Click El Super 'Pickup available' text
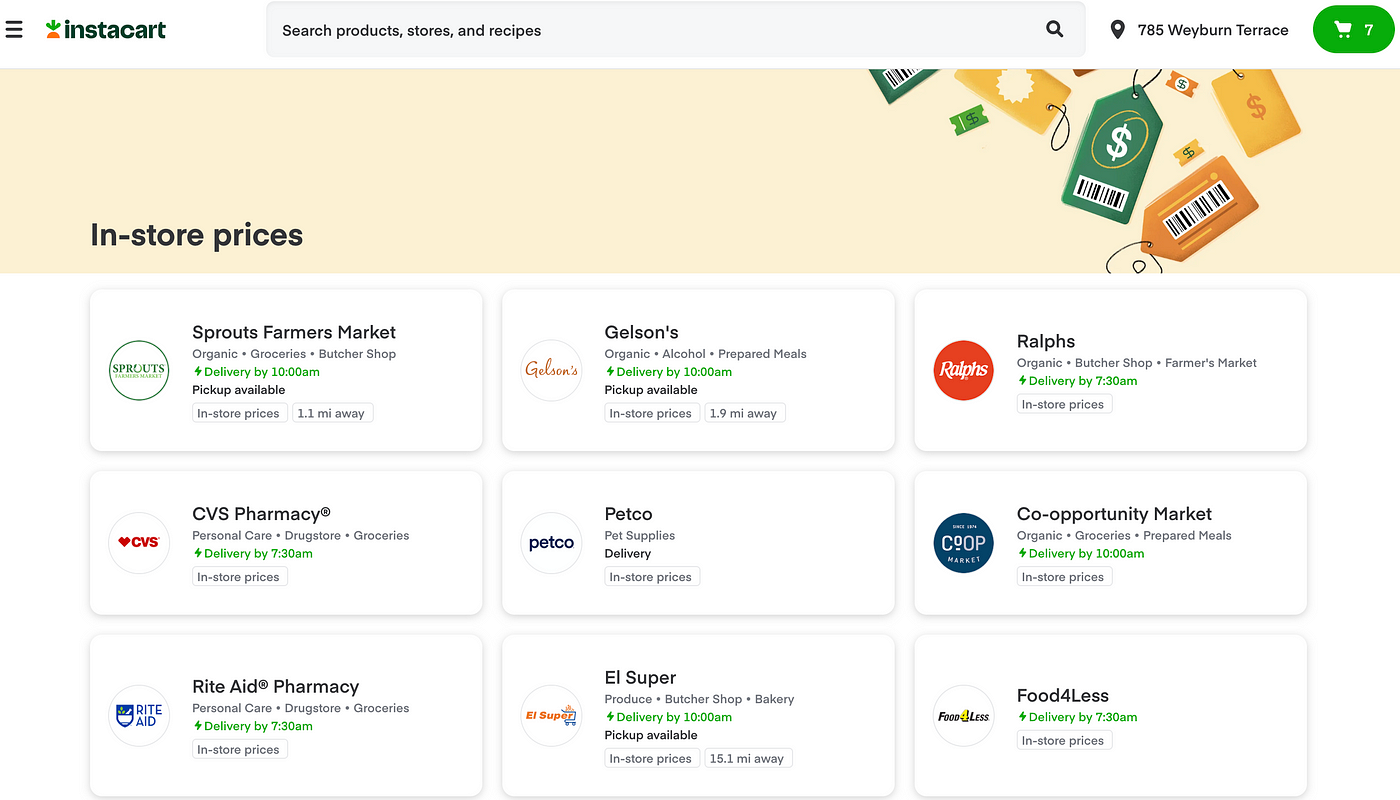Screen dimensions: 1400x800 click(x=651, y=735)
